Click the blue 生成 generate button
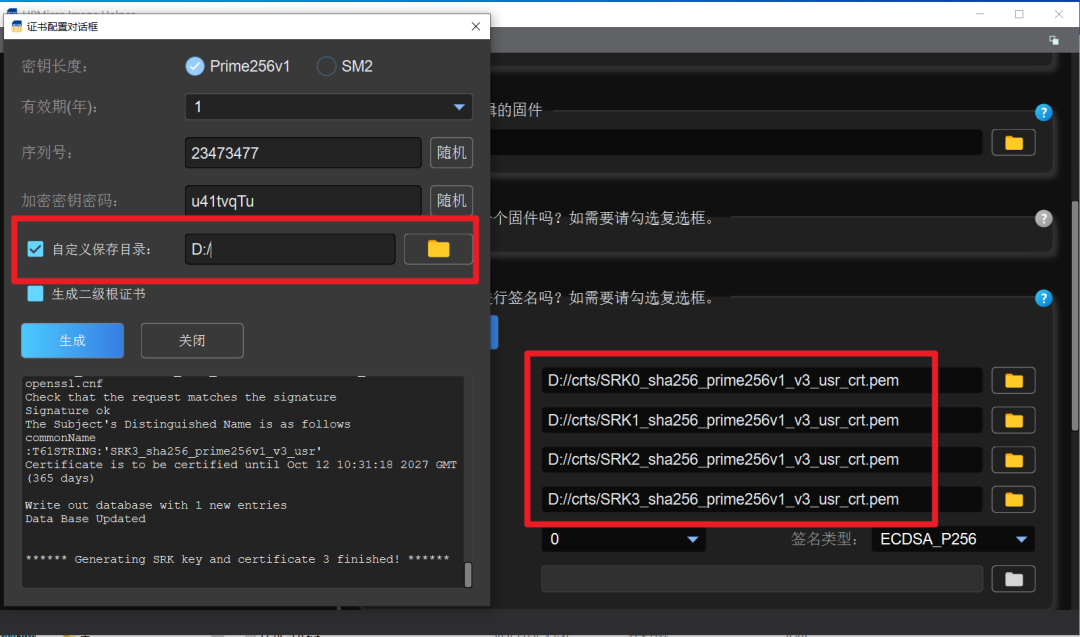 coord(72,340)
